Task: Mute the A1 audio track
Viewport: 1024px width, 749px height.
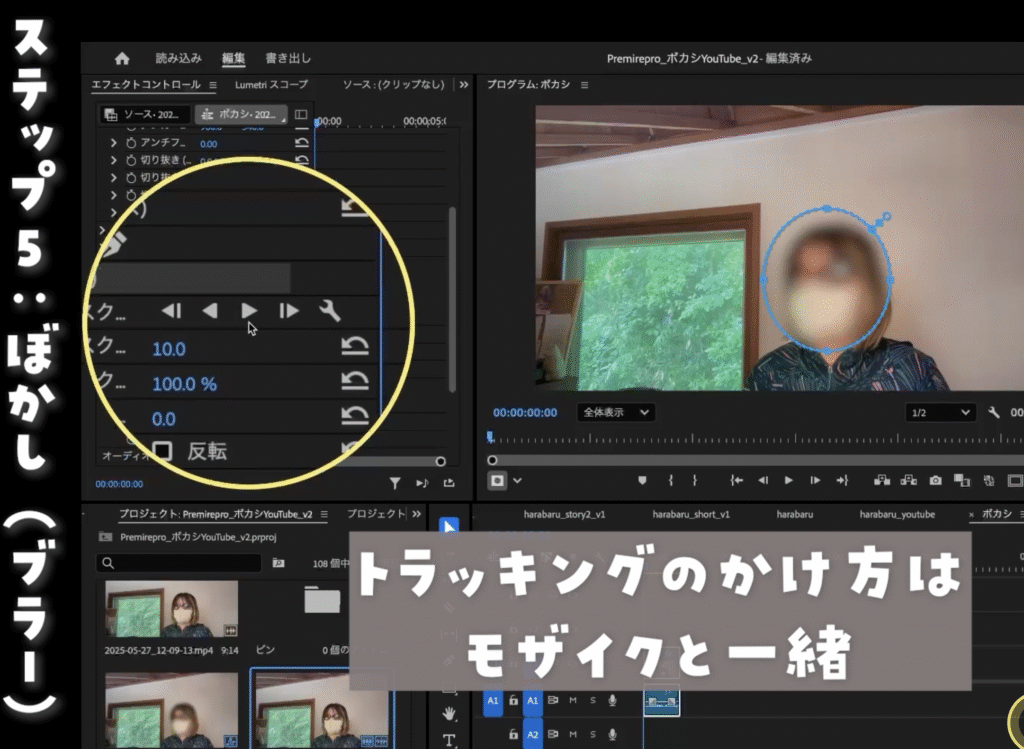Action: (573, 701)
